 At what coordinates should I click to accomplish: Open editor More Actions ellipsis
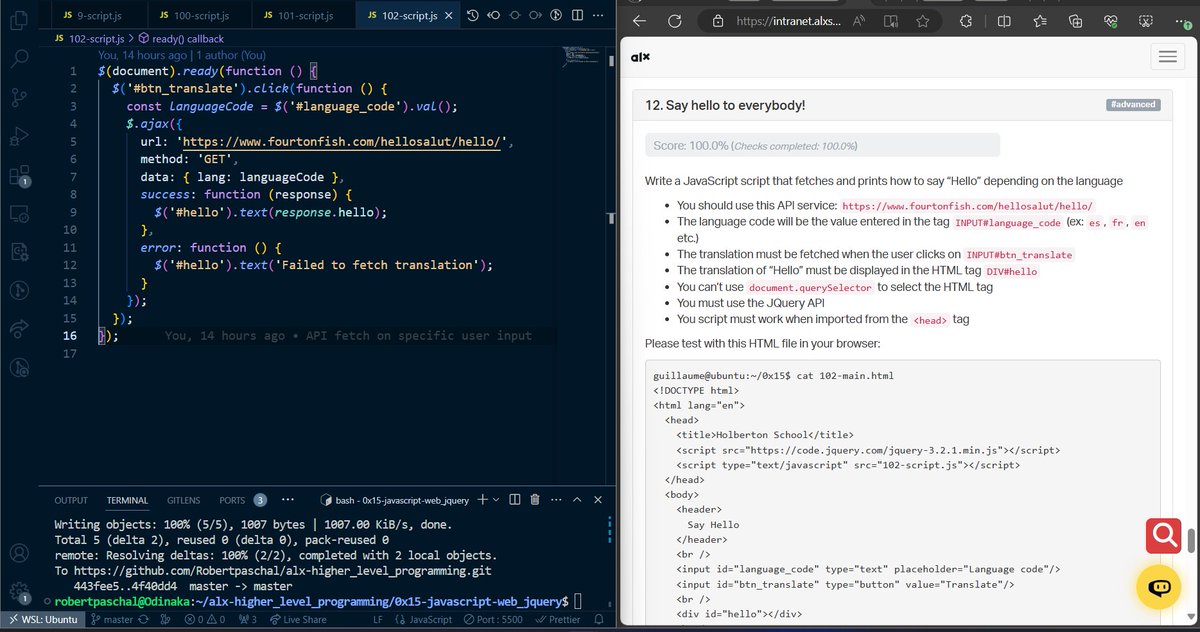click(x=598, y=15)
